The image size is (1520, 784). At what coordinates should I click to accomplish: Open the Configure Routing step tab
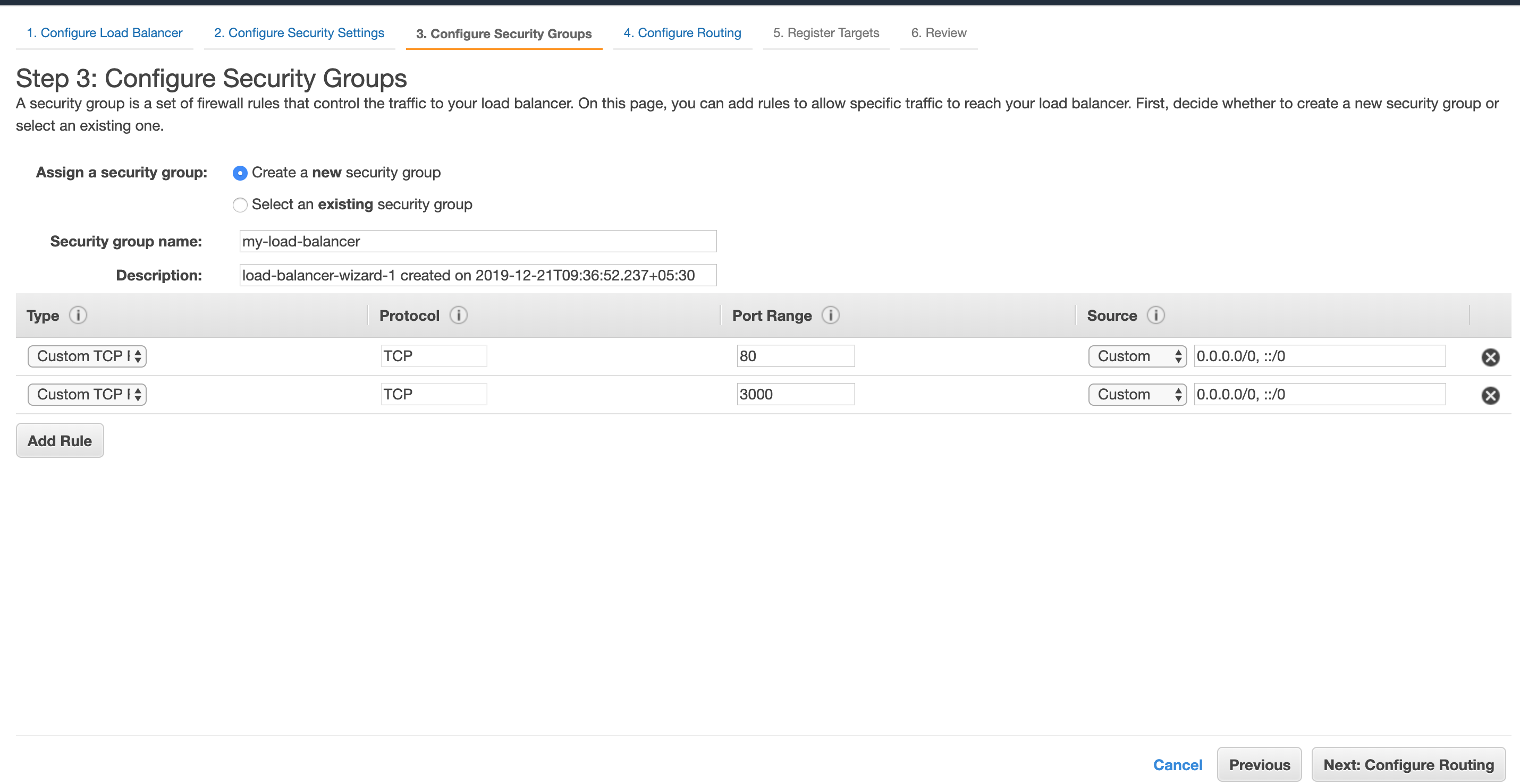[682, 33]
